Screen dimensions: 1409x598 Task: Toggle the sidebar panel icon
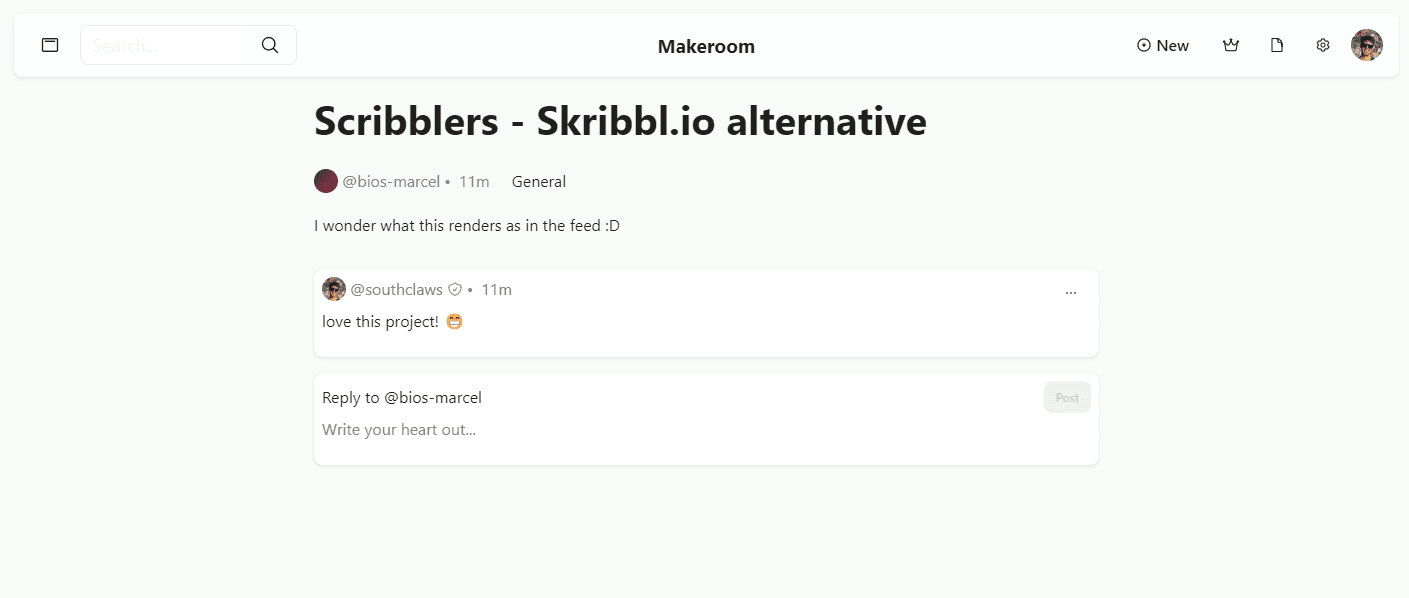50,45
